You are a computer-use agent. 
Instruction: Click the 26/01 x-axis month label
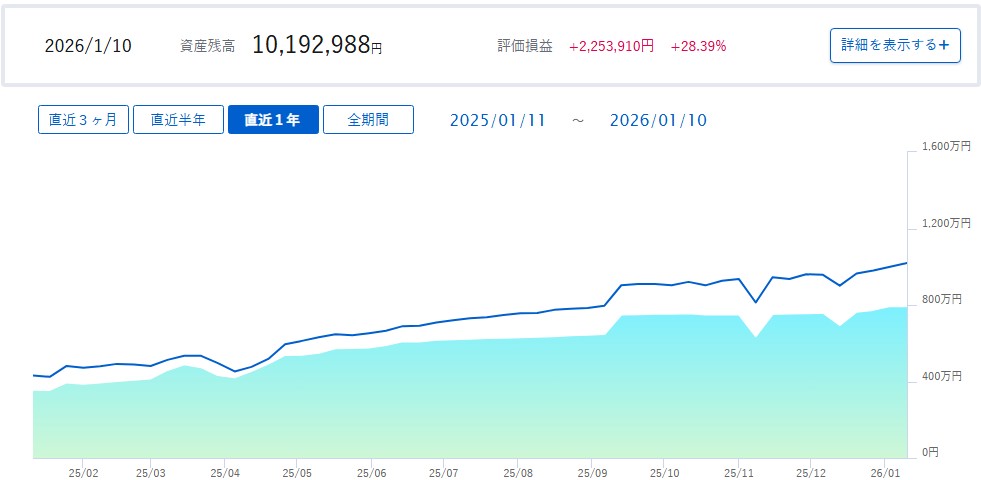[x=886, y=470]
